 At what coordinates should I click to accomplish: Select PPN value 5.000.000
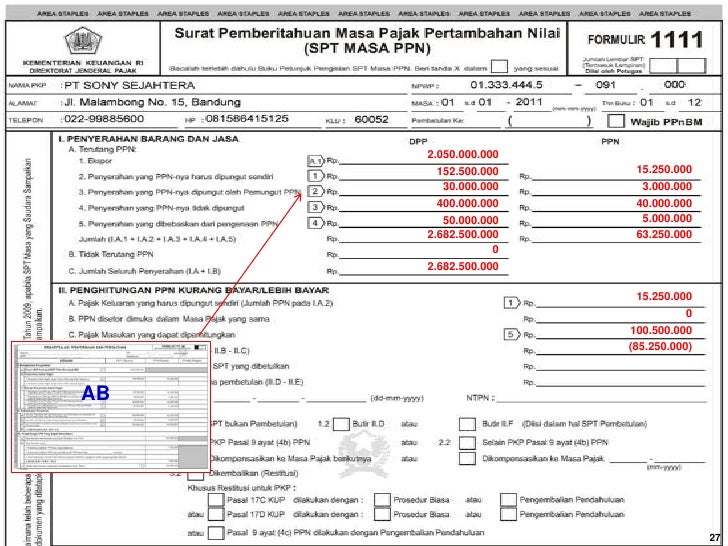click(x=667, y=218)
